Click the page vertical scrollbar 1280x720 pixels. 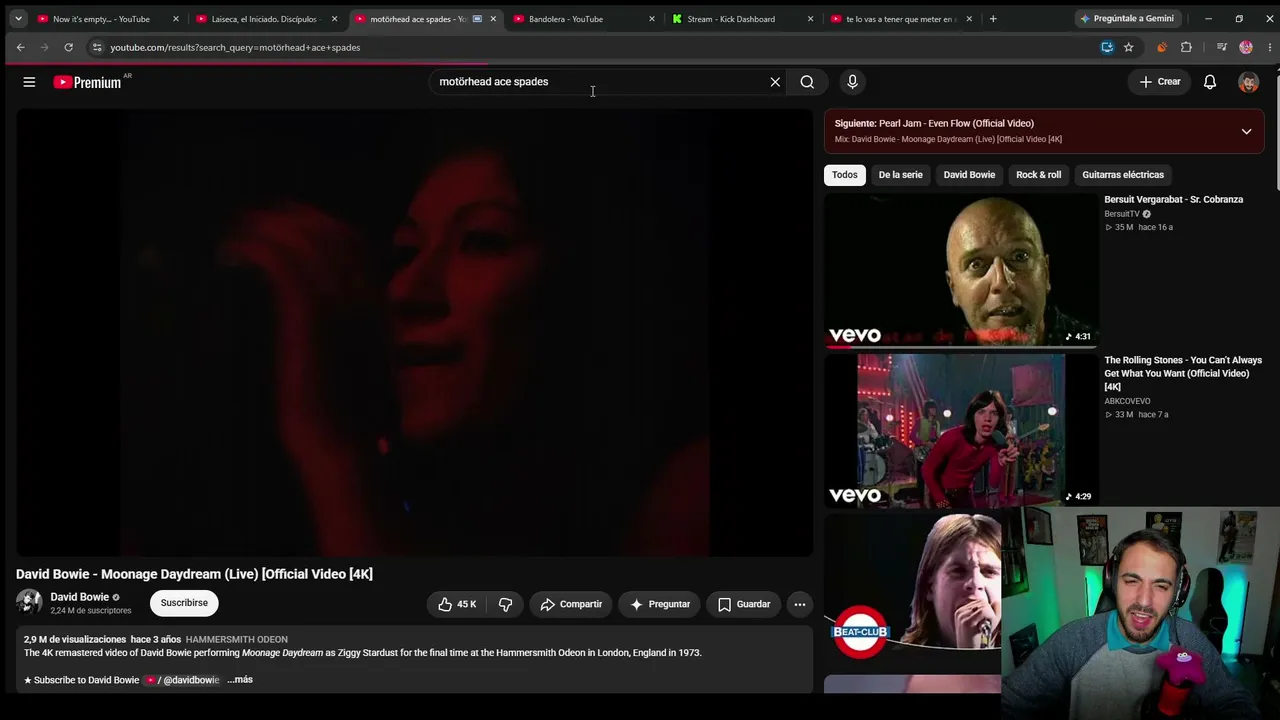1276,130
